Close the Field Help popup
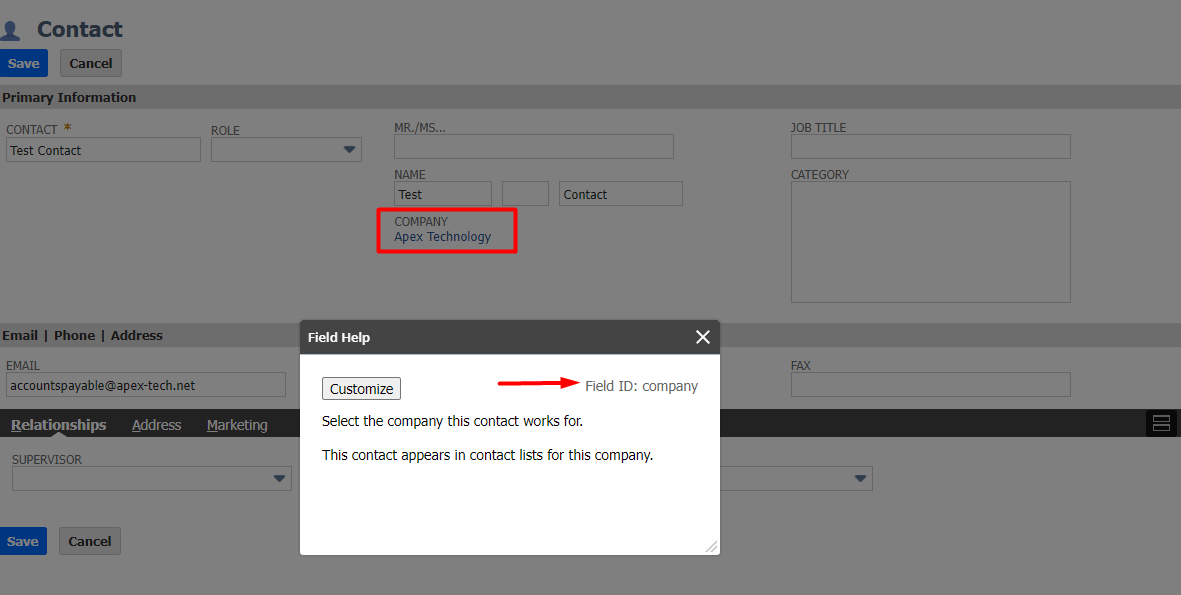Viewport: 1181px width, 595px height. [x=703, y=337]
